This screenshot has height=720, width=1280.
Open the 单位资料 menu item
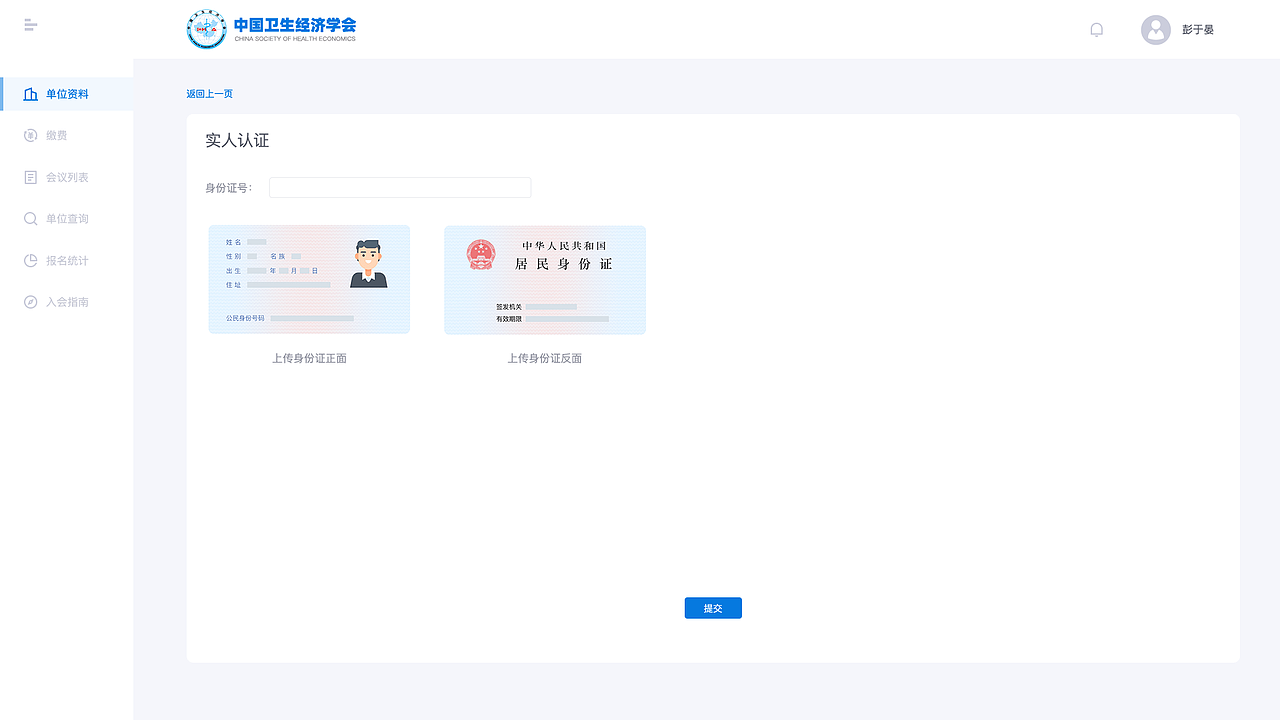(67, 94)
